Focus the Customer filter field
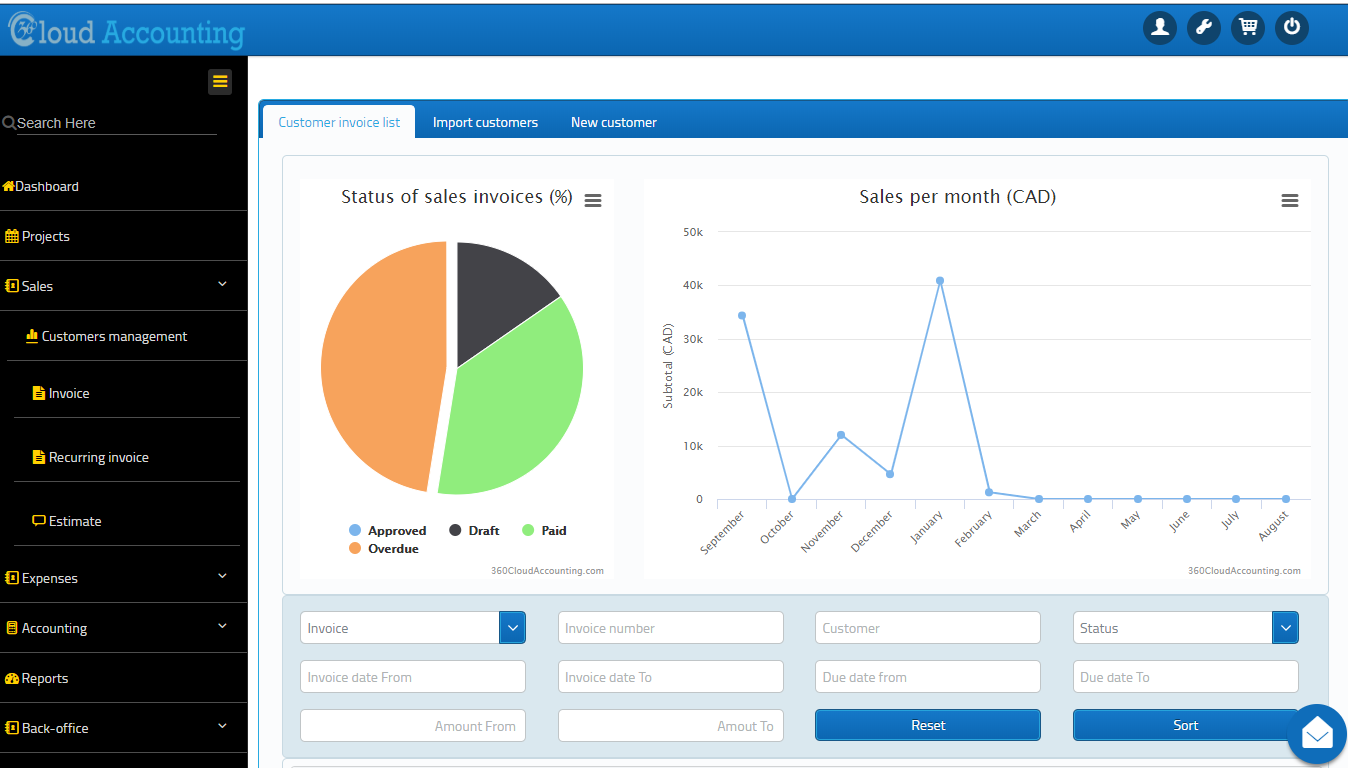Screen dimensions: 1348x768 pos(928,628)
